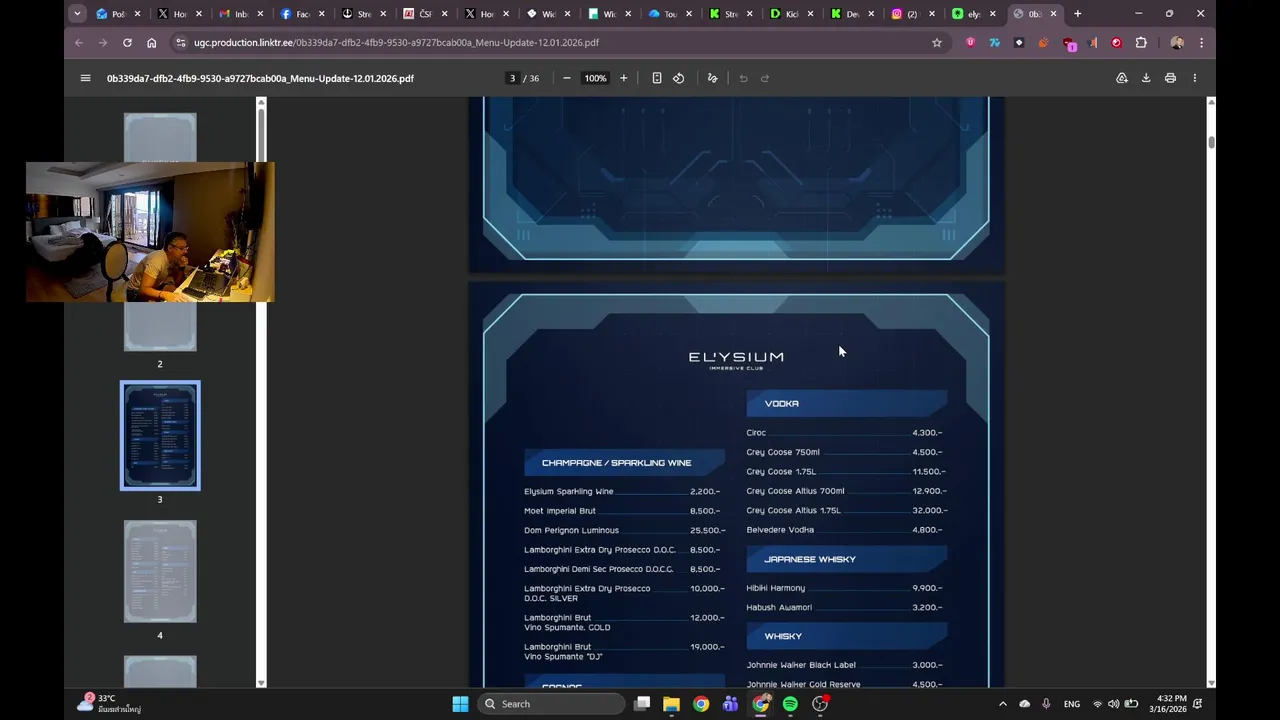Select page 3 thumbnail
1280x720 pixels.
click(x=160, y=435)
